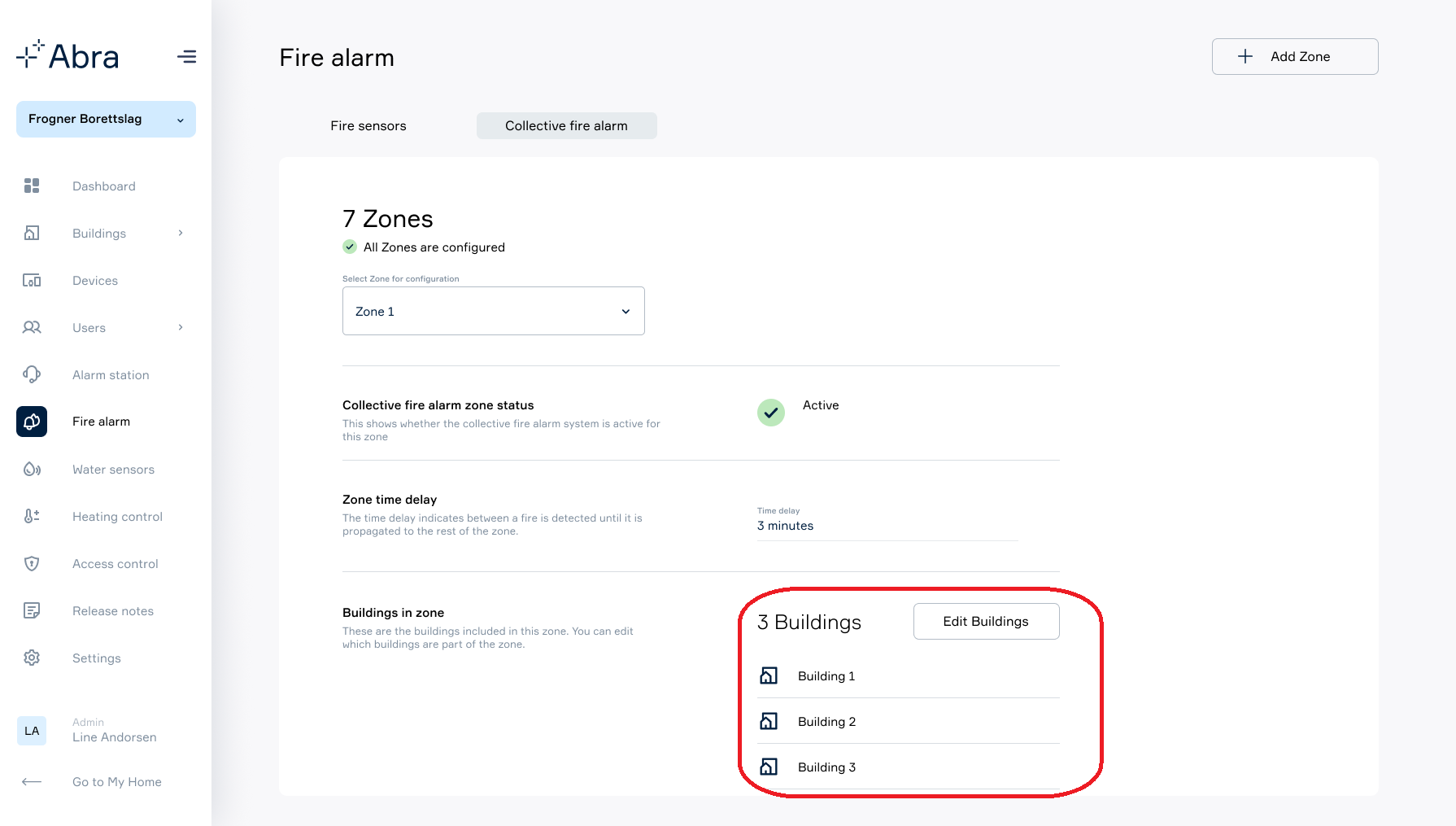Click the Edit Buildings button

986,622
